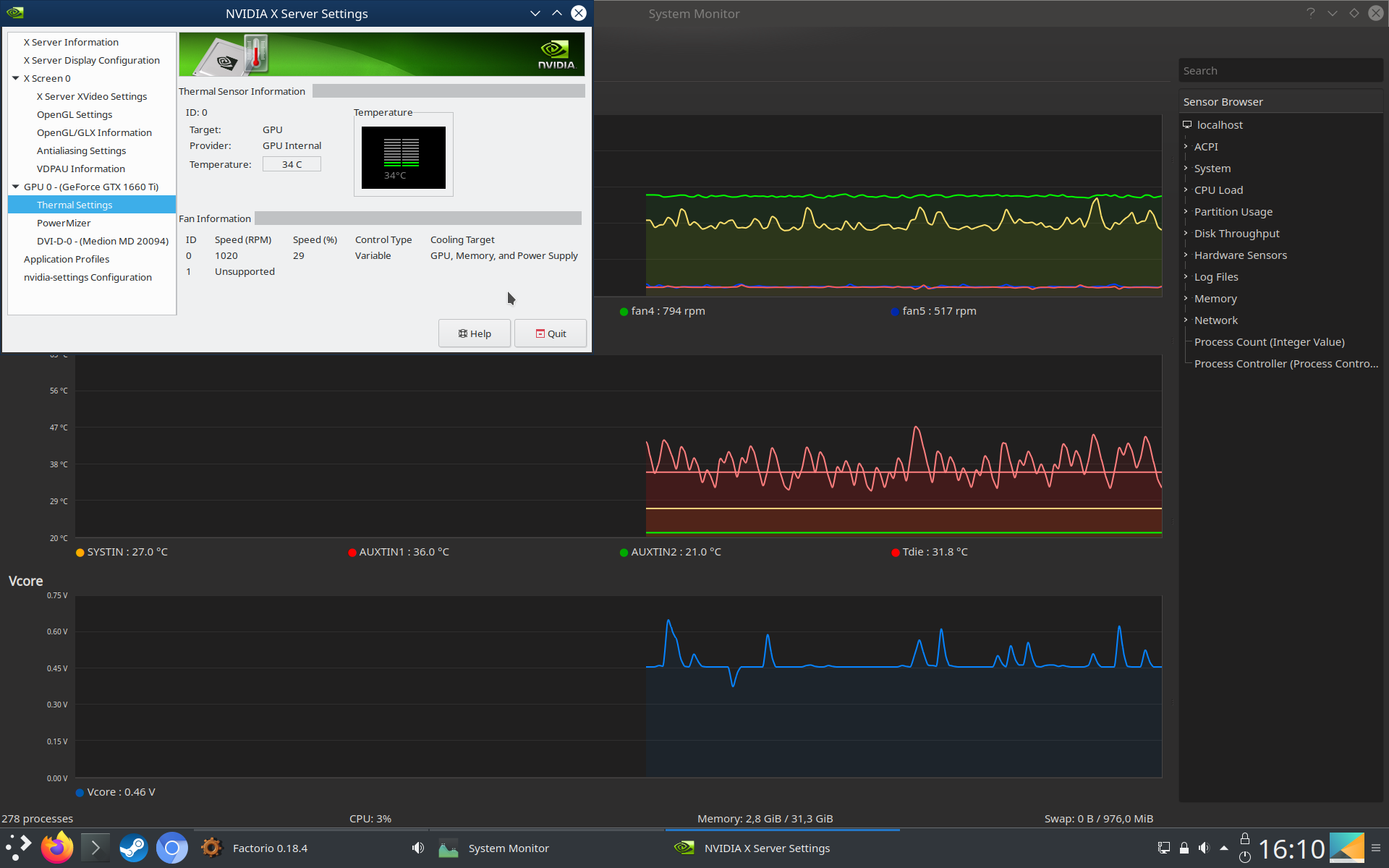The width and height of the screenshot is (1389, 868).
Task: Open the volume control in system tray
Action: tap(1204, 848)
